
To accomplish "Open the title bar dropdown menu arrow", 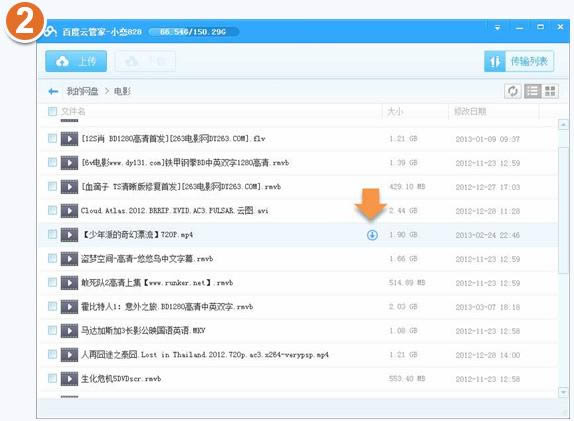I will (497, 27).
